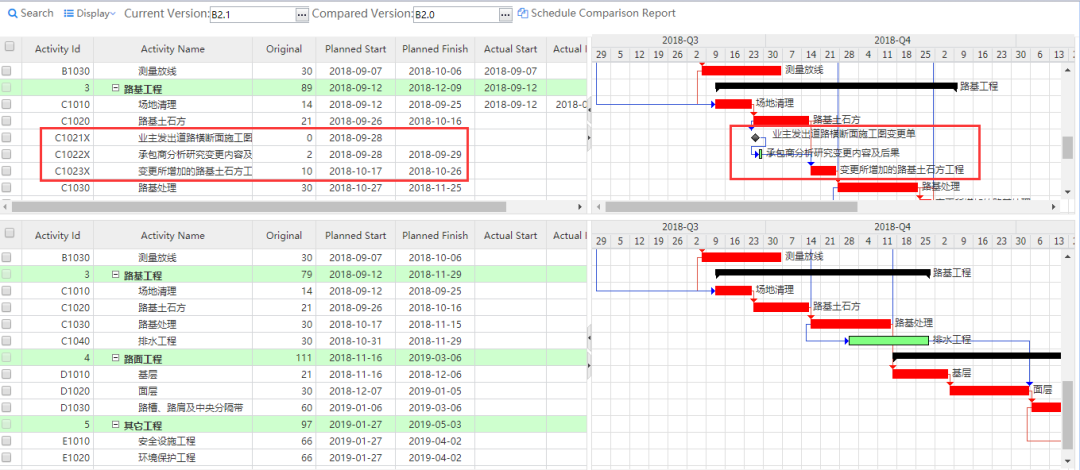Image resolution: width=1080 pixels, height=470 pixels.
Task: Select the 场地清理 Gantt bar in upper chart
Action: coord(733,104)
